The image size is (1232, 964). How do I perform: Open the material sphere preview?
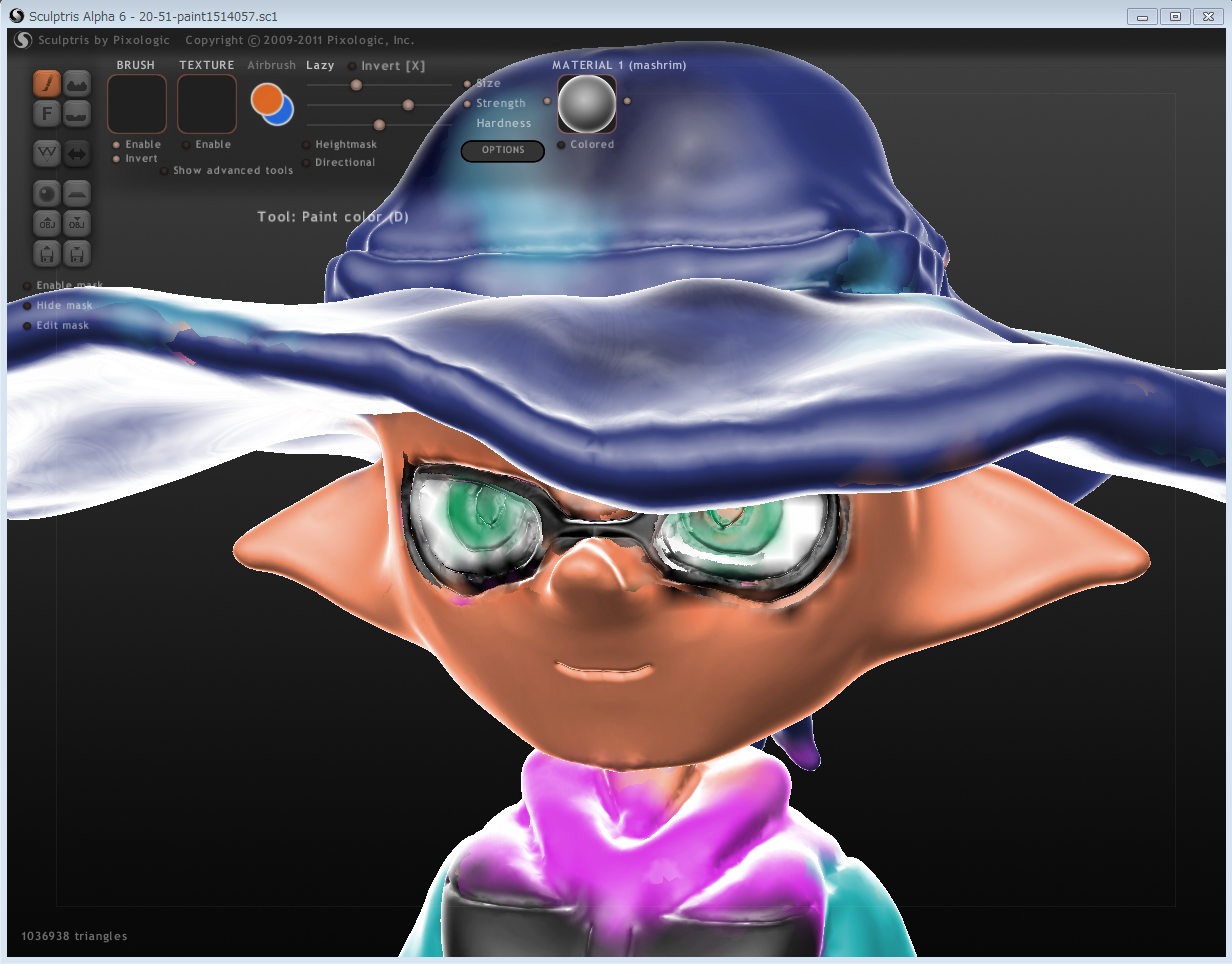[x=587, y=104]
